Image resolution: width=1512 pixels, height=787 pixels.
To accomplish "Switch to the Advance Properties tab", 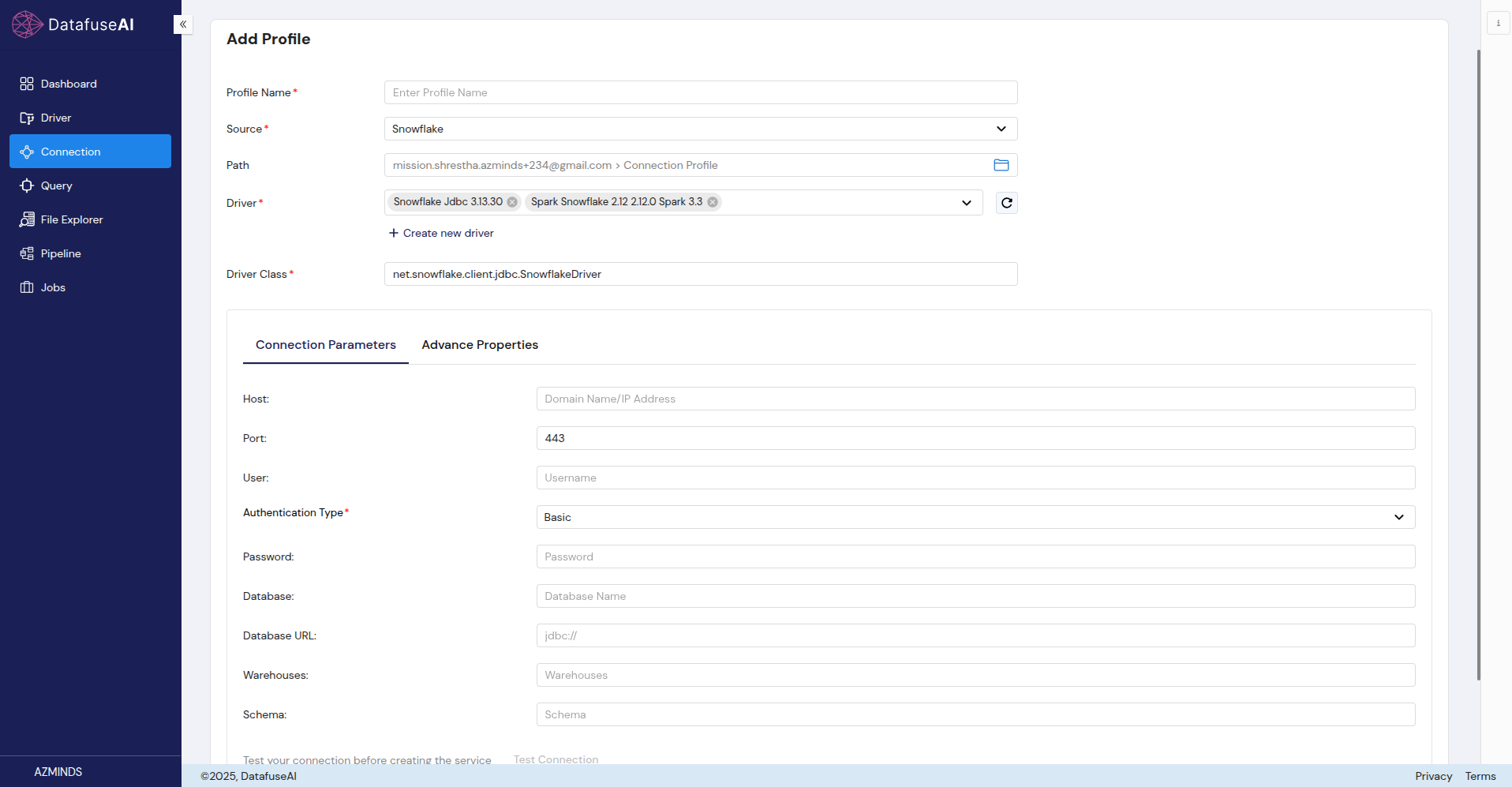I will coord(480,345).
